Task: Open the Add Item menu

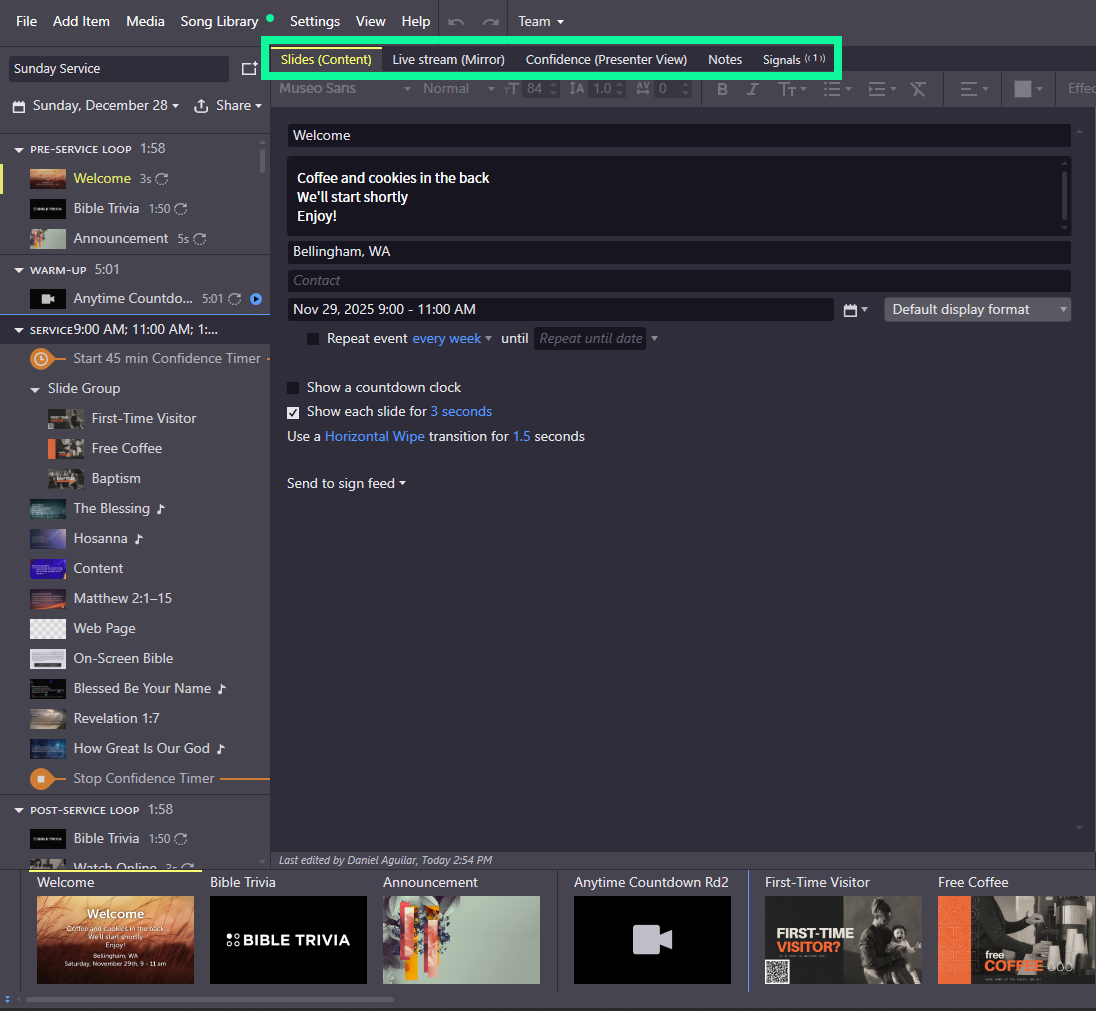Action: 81,22
